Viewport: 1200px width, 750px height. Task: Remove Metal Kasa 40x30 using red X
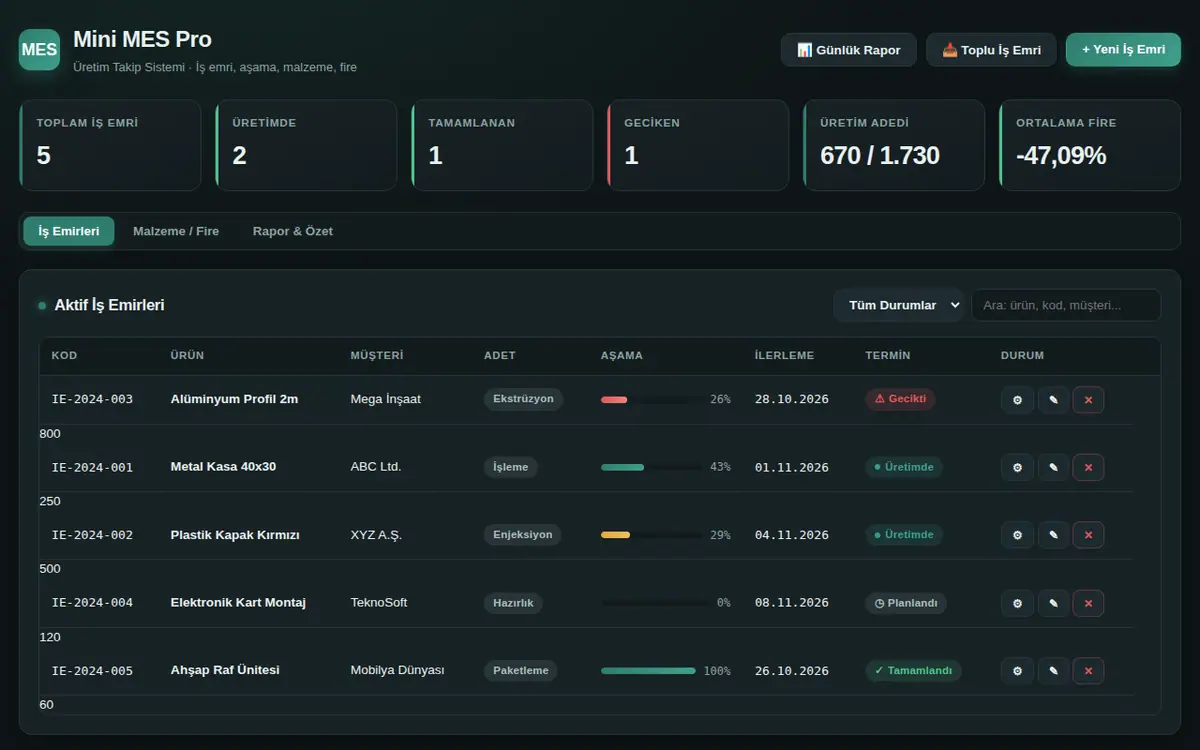pos(1088,467)
